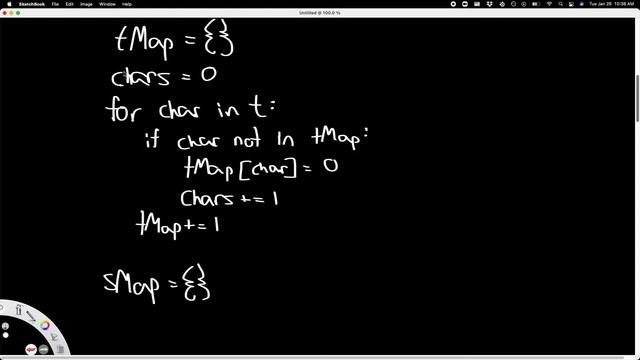The height and width of the screenshot is (360, 640).
Task: Open the Help menu
Action: pos(127,4)
